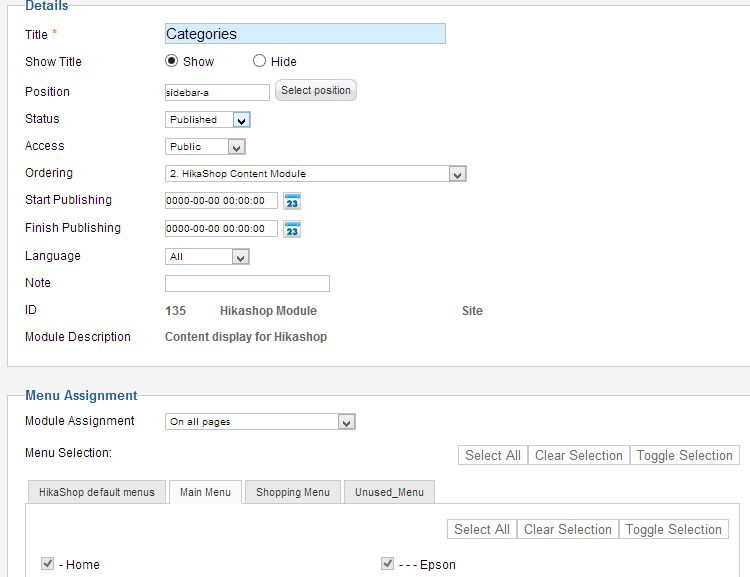Click Select All beside Menu Selection

(x=493, y=455)
